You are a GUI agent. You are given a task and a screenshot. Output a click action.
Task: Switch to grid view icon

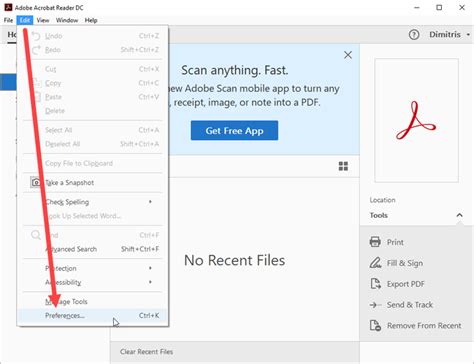pos(343,166)
